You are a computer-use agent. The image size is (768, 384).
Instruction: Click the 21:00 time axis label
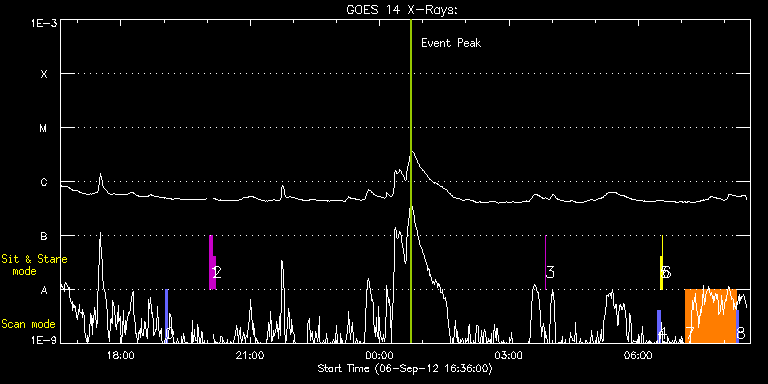[250, 355]
